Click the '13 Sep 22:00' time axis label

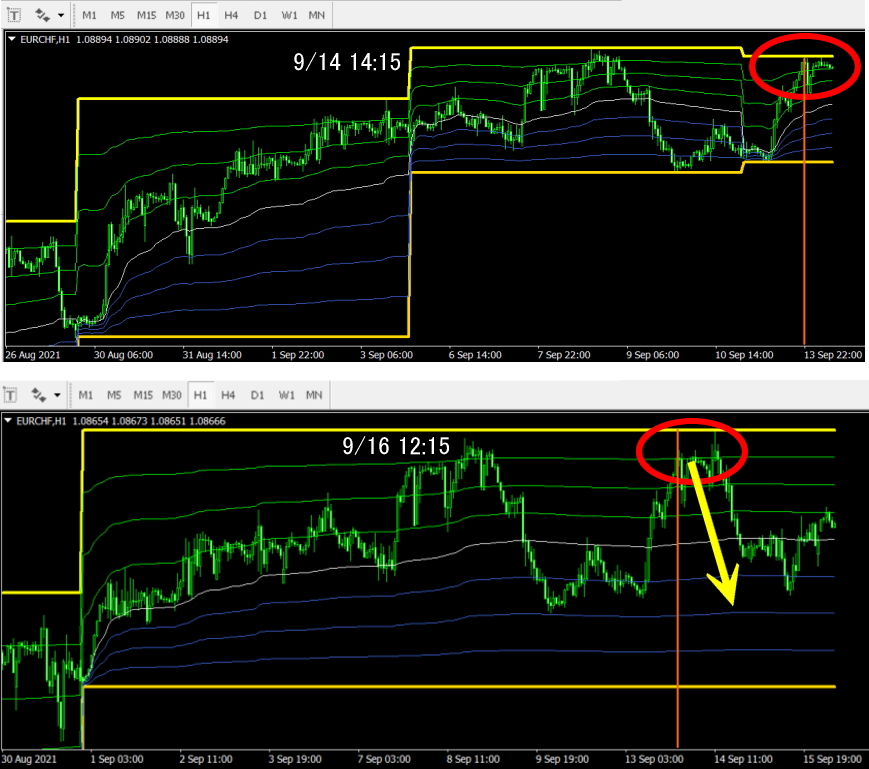click(833, 355)
